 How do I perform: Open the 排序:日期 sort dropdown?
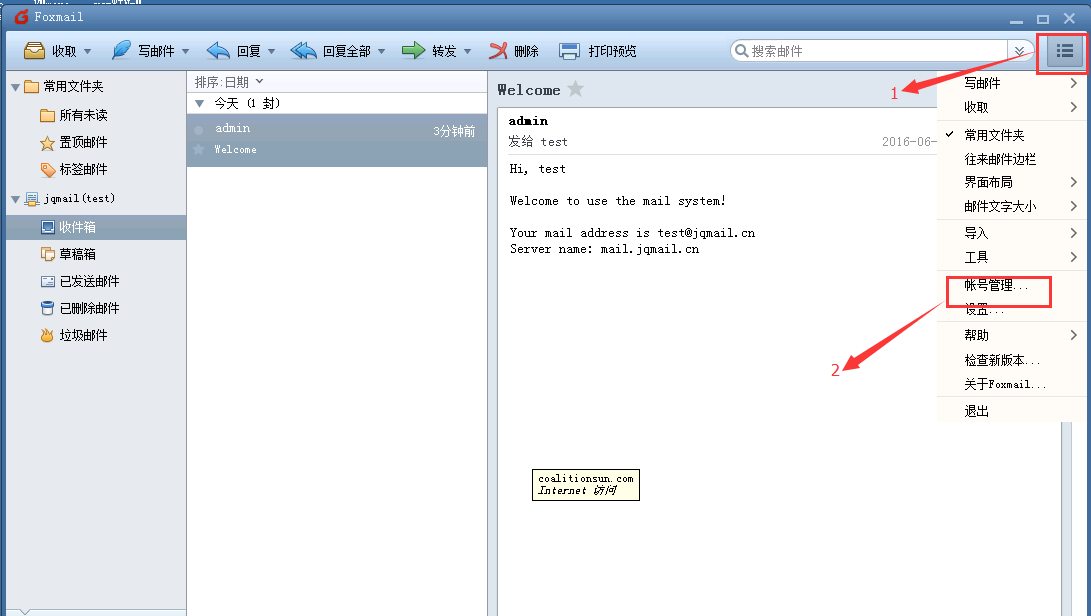229,82
